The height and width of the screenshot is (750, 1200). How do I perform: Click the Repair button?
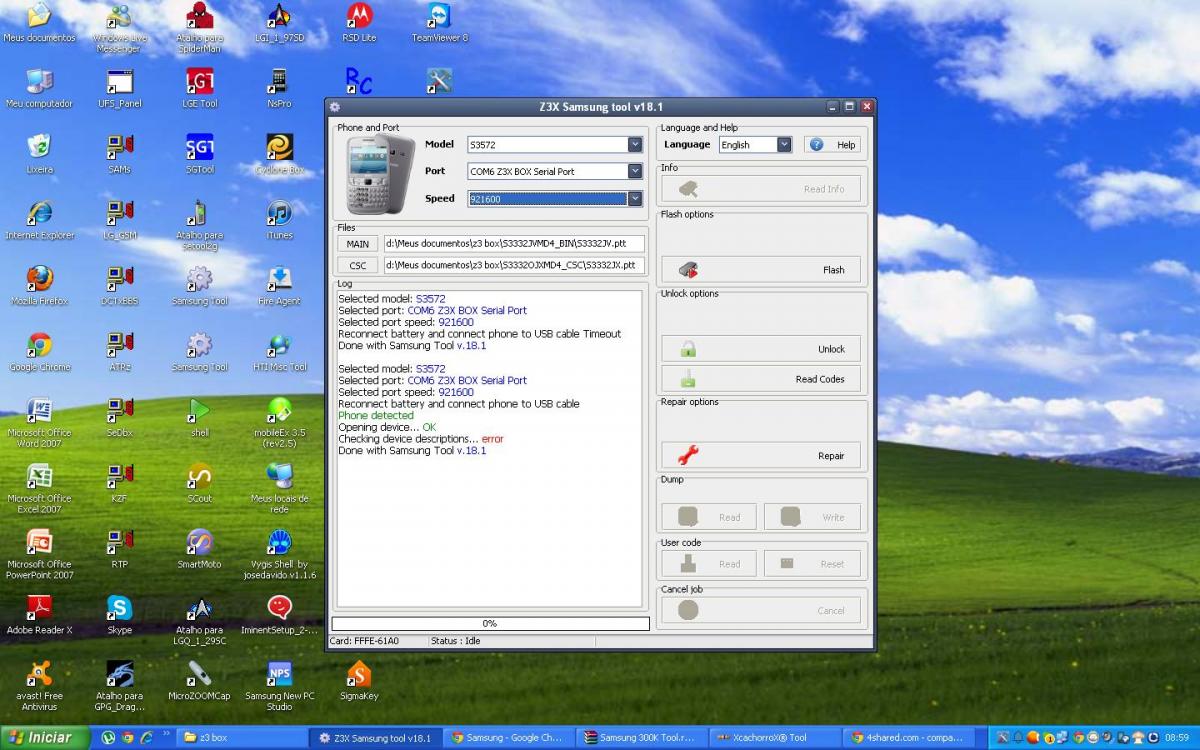coord(760,456)
